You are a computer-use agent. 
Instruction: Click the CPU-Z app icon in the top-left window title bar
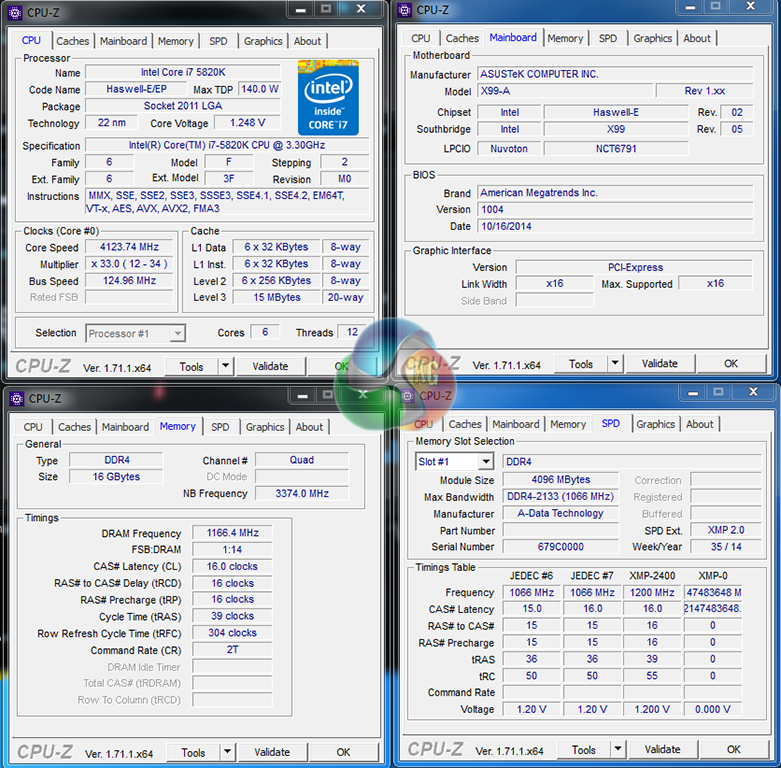coord(15,12)
